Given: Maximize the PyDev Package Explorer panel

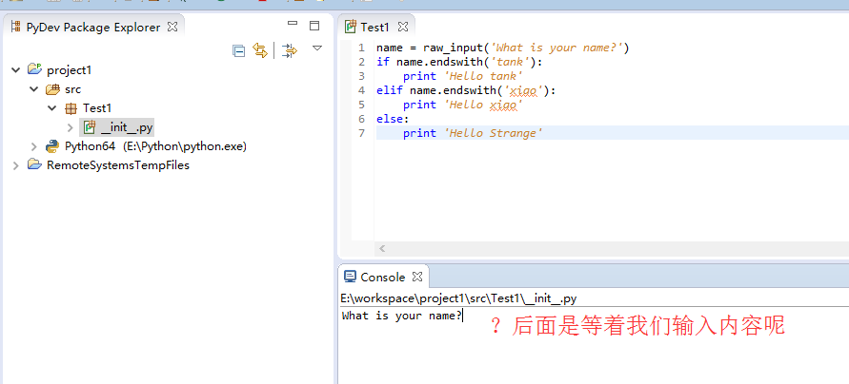Looking at the screenshot, I should pyautogui.click(x=314, y=25).
